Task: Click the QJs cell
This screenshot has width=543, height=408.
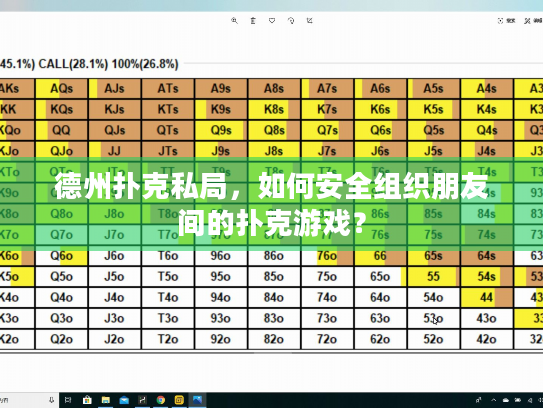Action: tap(115, 130)
